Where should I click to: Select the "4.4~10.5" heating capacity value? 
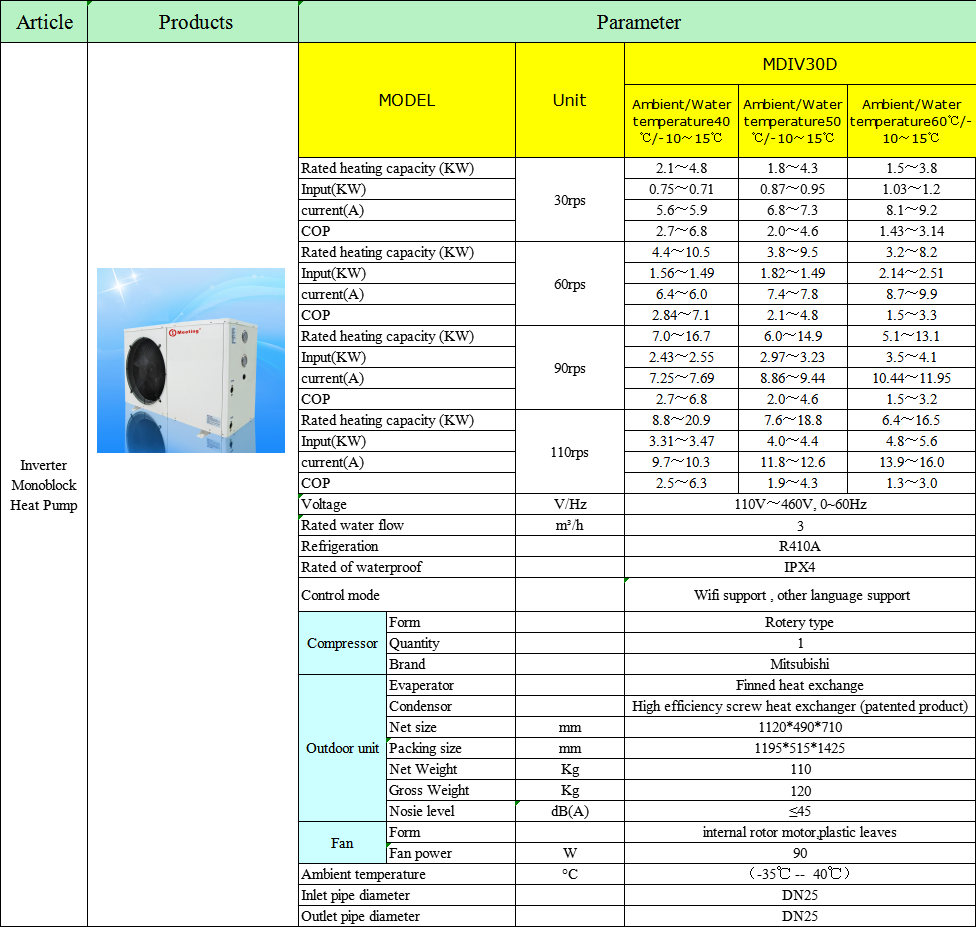tap(682, 252)
